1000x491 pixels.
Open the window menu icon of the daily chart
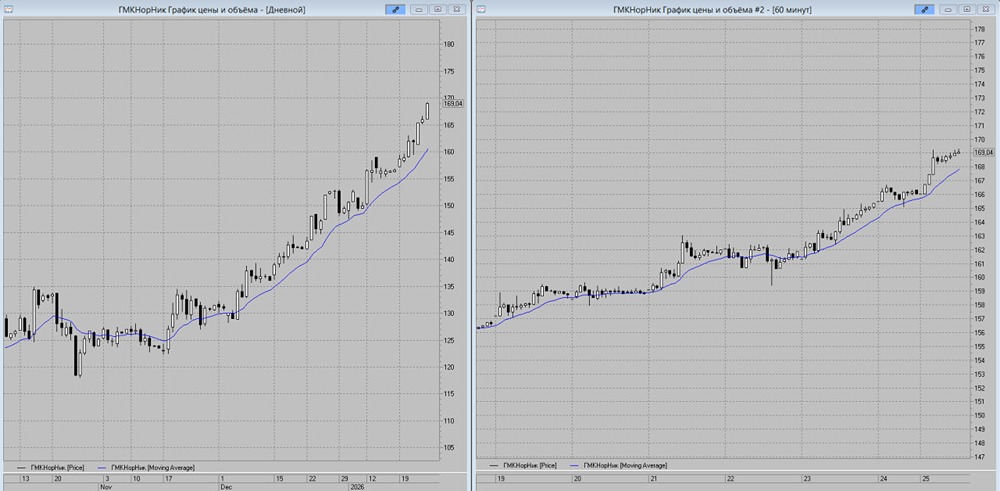[x=8, y=9]
